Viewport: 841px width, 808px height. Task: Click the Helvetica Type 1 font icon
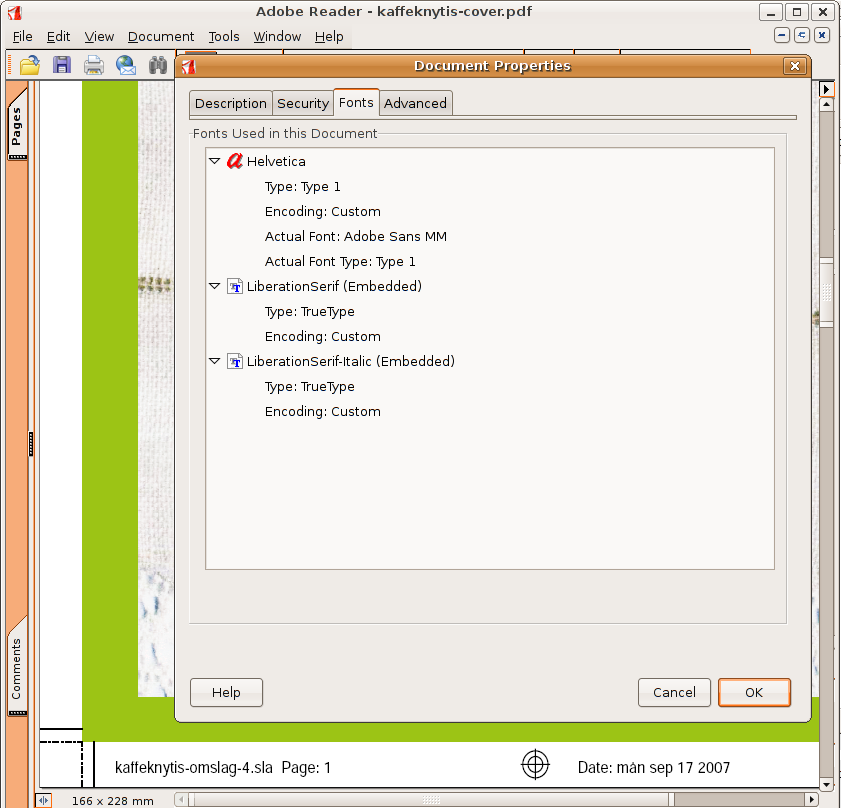235,161
